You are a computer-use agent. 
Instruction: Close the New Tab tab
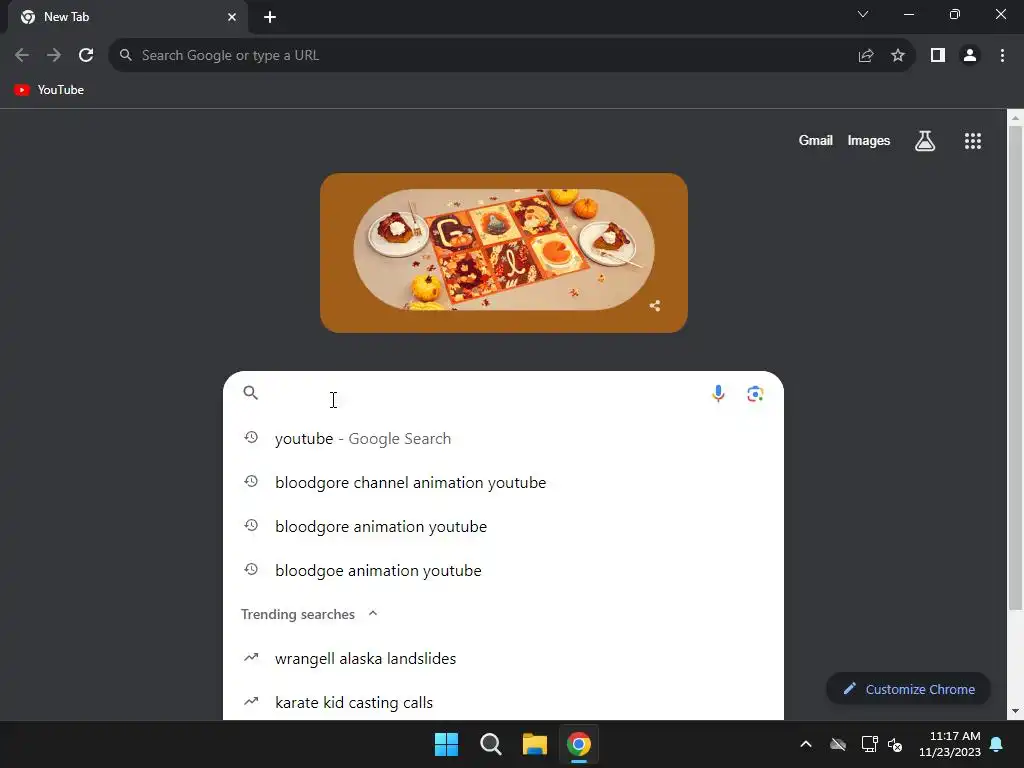[x=232, y=17]
